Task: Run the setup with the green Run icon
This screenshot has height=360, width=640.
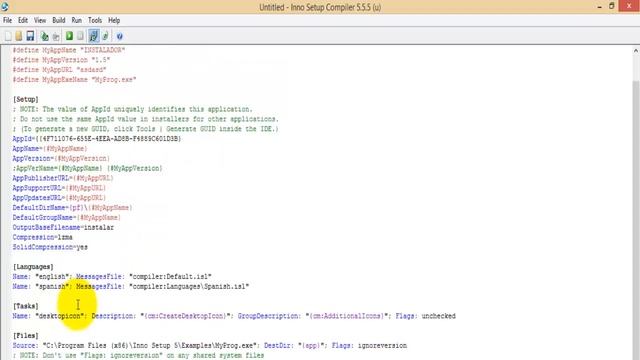Action: (x=69, y=36)
